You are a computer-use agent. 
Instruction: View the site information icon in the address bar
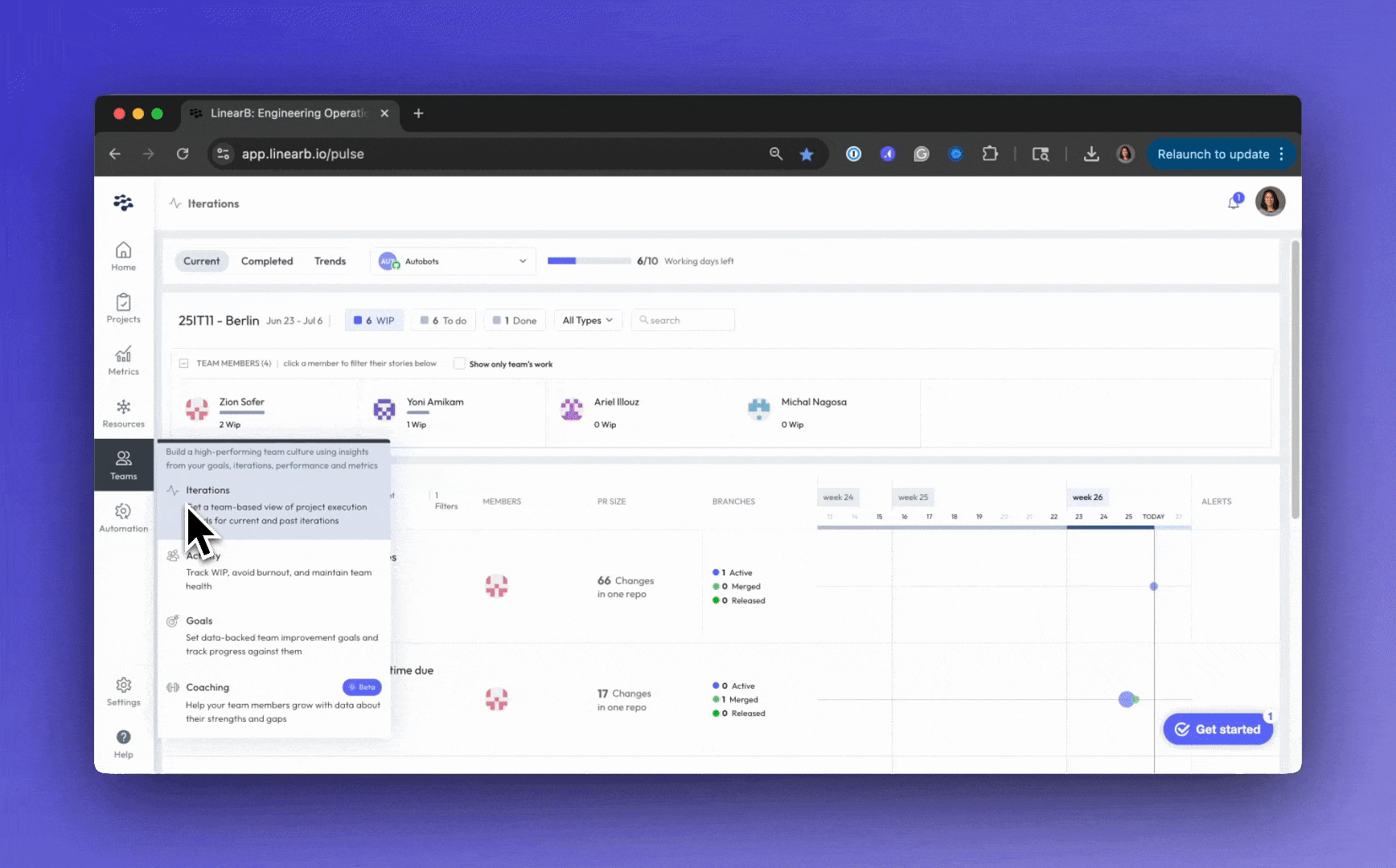(x=224, y=154)
